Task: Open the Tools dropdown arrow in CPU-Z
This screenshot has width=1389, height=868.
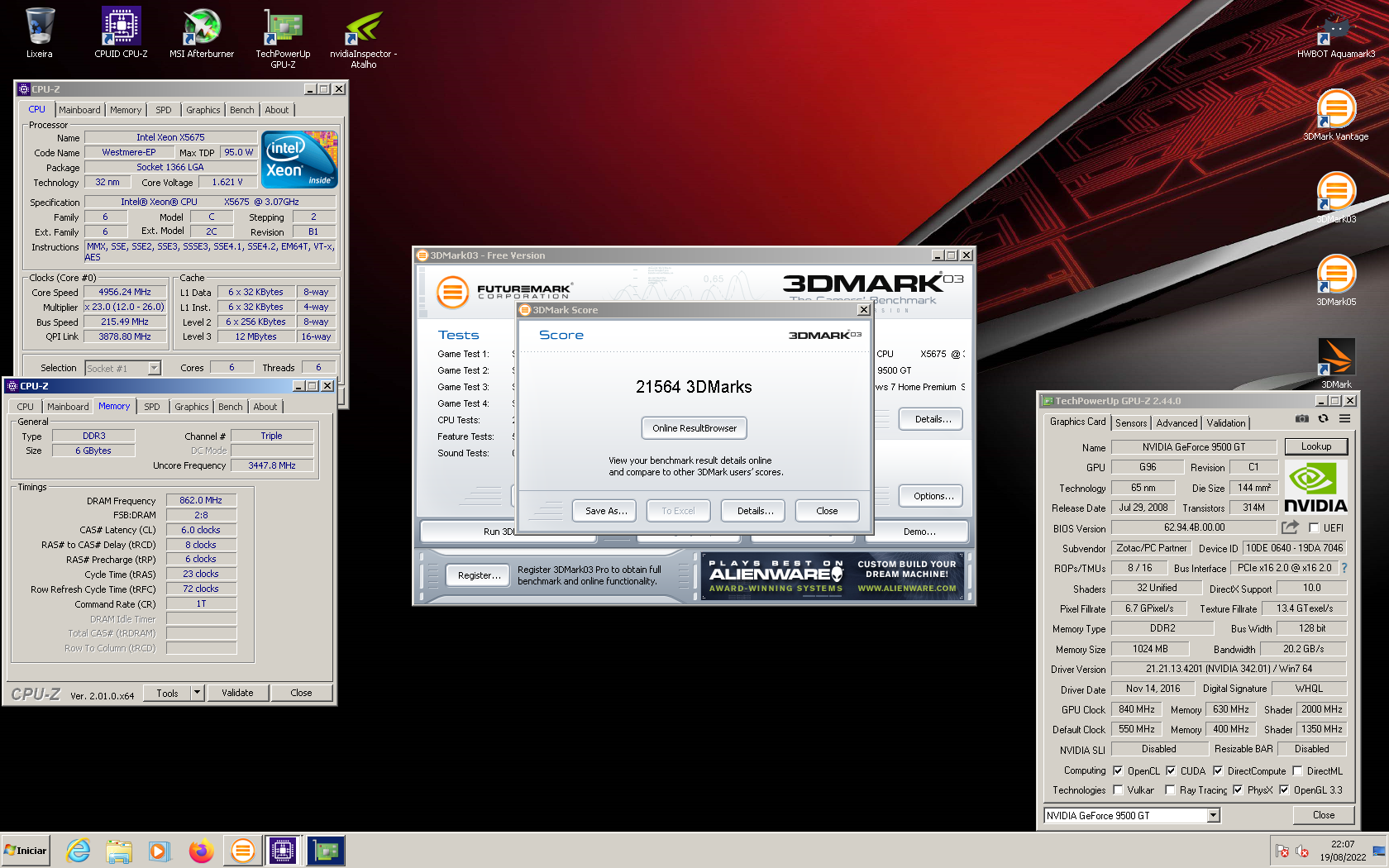Action: click(x=197, y=693)
